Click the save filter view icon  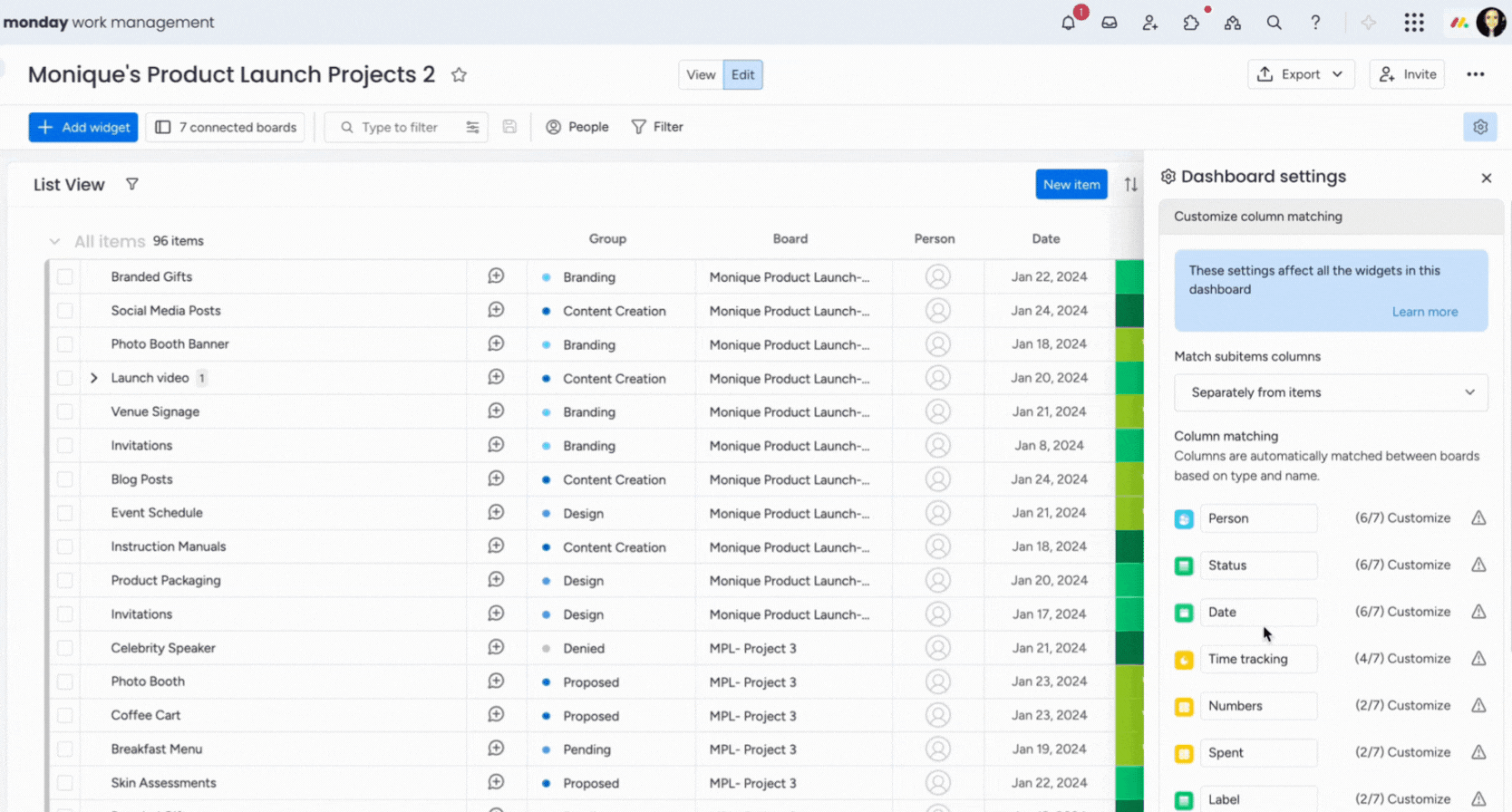tap(509, 127)
